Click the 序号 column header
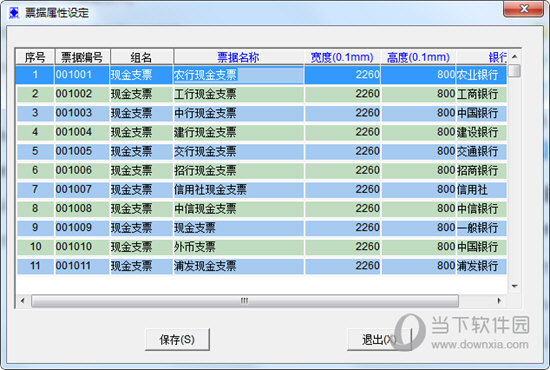The image size is (550, 370). [35, 57]
